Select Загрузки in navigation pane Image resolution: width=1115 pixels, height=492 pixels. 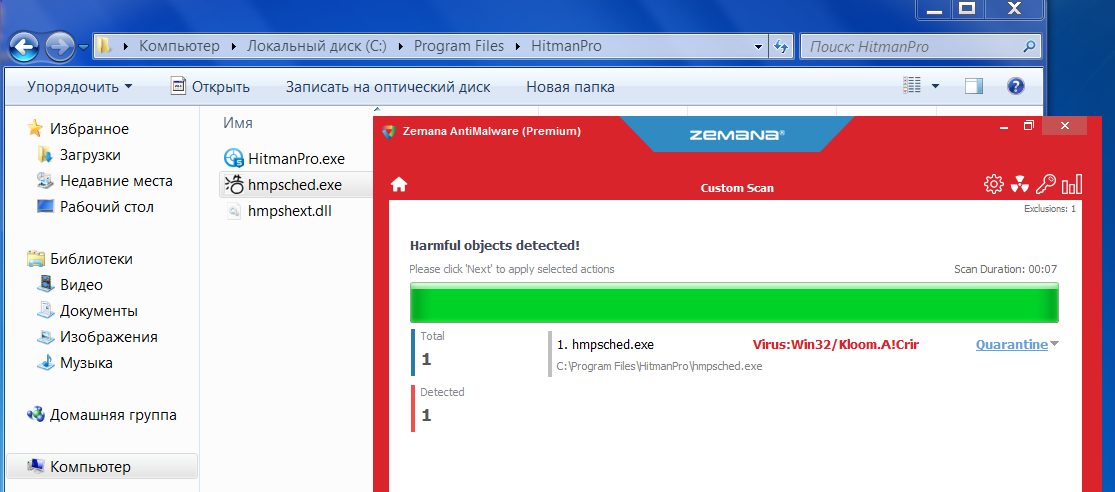click(90, 155)
